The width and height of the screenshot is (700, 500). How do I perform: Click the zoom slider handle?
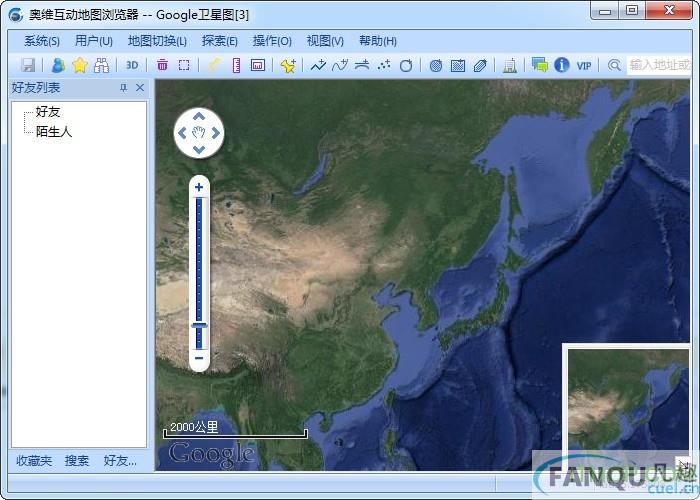point(199,326)
